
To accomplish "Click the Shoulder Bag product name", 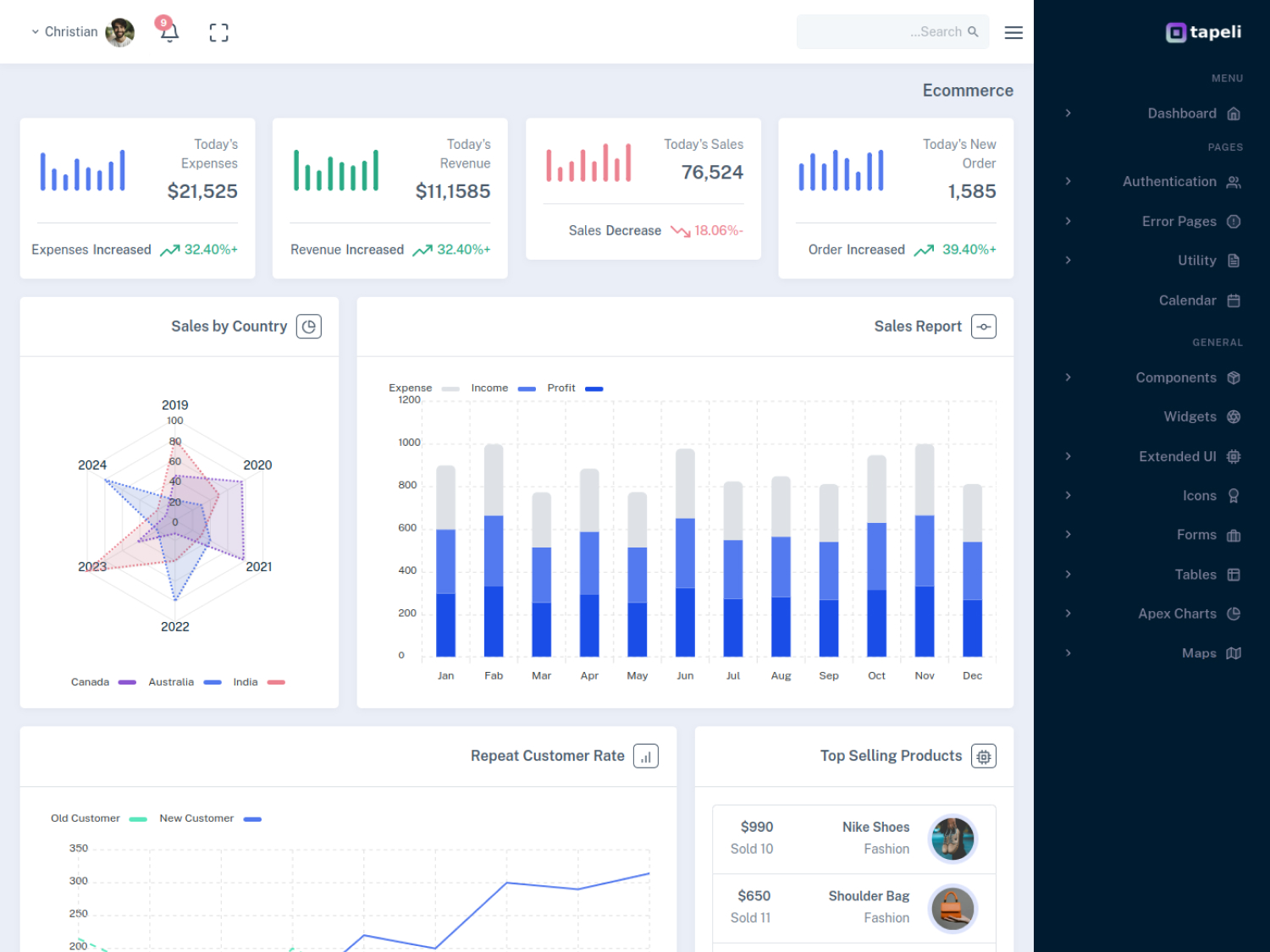I will [x=869, y=895].
